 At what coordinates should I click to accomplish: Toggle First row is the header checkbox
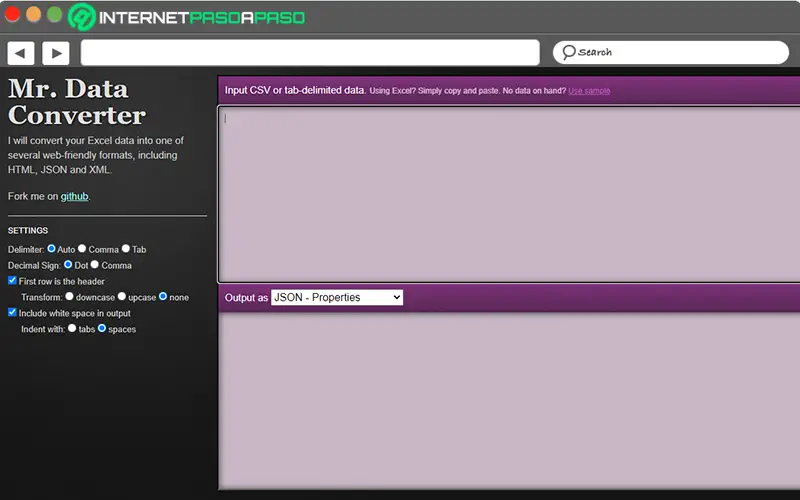(x=12, y=280)
